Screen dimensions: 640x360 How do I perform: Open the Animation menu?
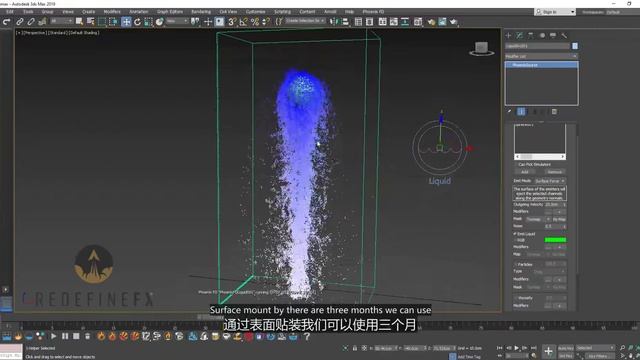pos(139,12)
